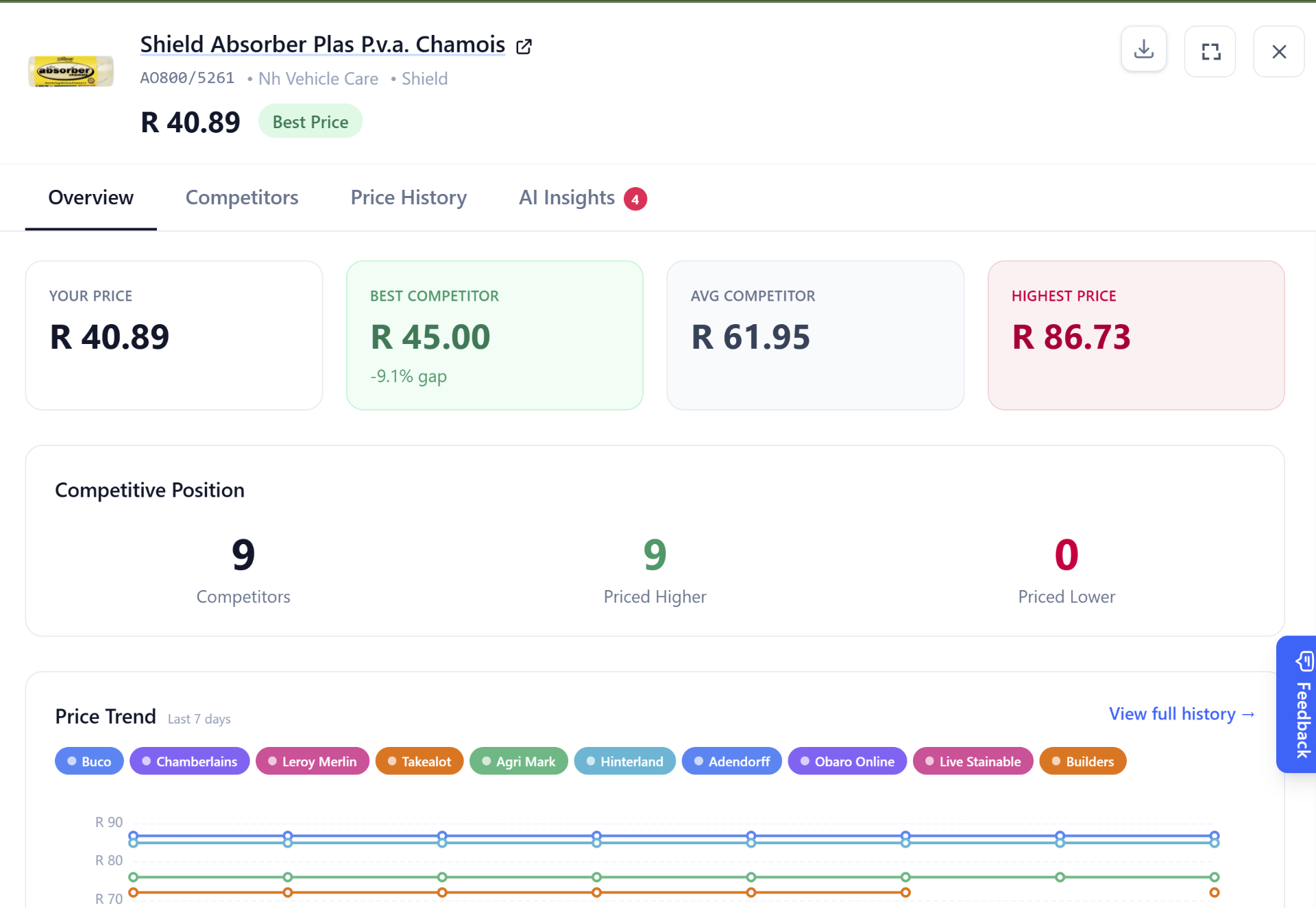Toggle Buco series in price trend
Image resolution: width=1316 pixels, height=908 pixels.
(89, 761)
